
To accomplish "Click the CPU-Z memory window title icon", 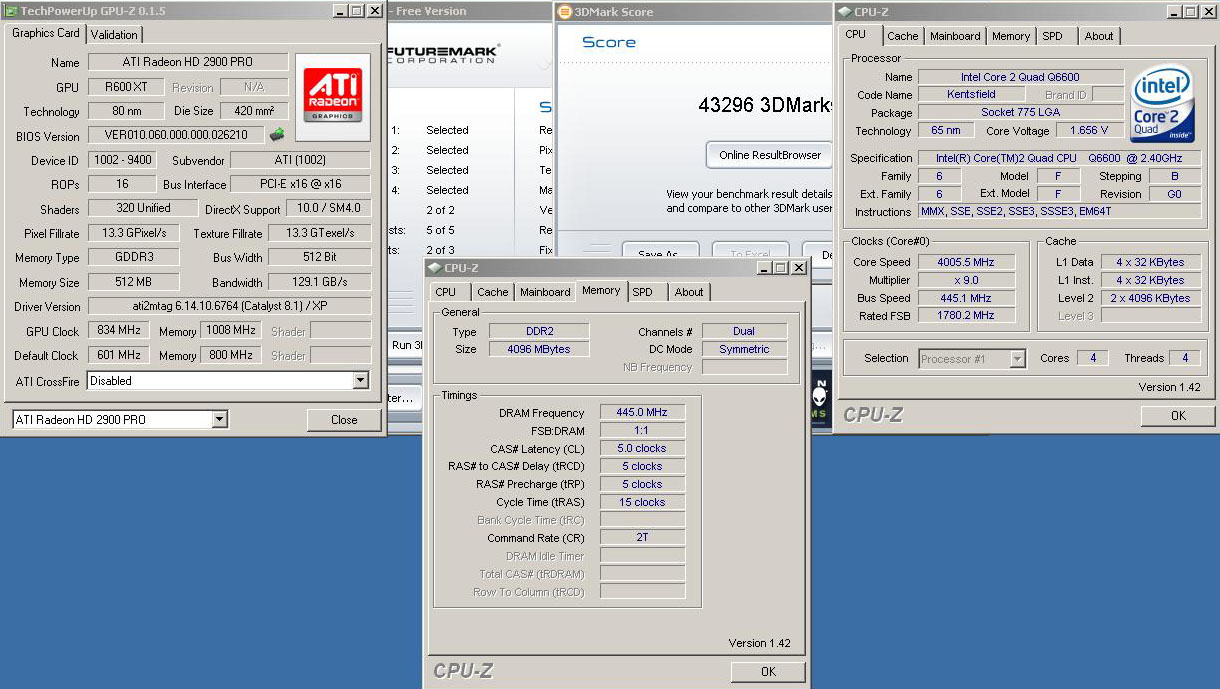I will (x=435, y=268).
